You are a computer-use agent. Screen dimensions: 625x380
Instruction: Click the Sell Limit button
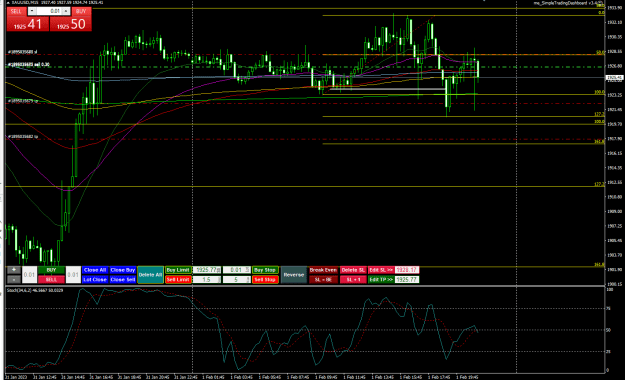178,280
